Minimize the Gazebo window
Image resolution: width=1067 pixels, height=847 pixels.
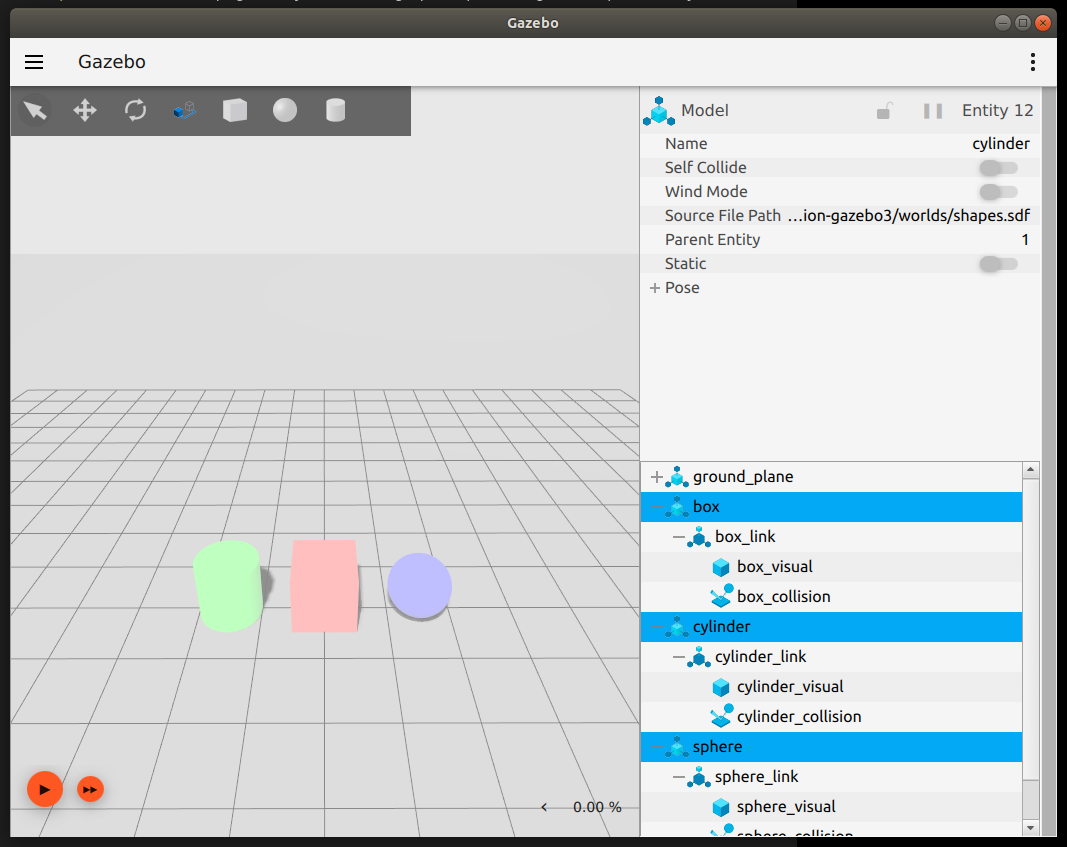tap(1002, 23)
